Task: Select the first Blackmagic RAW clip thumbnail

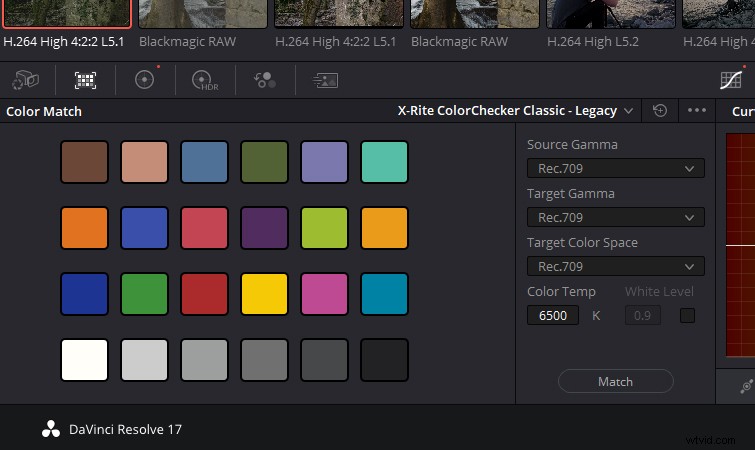Action: tap(203, 13)
